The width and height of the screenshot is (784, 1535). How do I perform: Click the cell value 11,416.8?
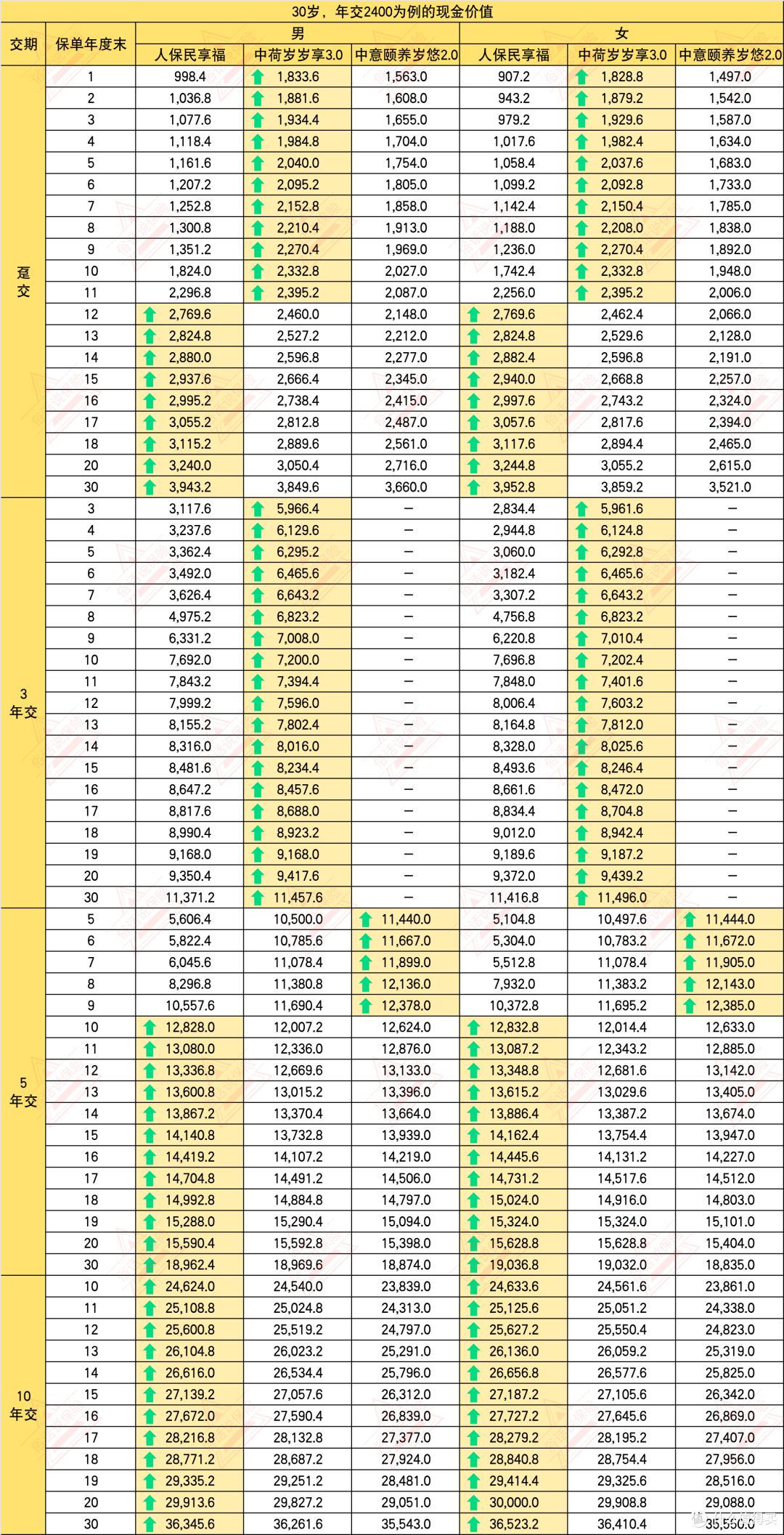point(514,898)
